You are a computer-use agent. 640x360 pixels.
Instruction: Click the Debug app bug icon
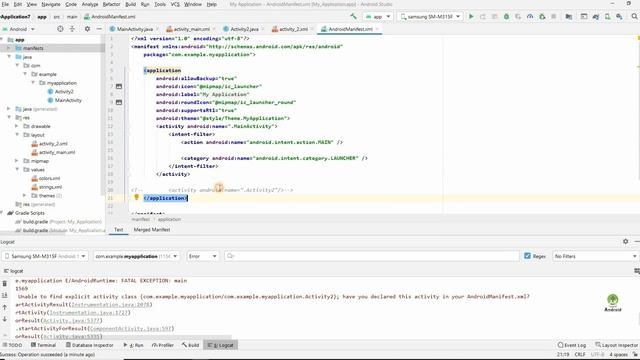507,16
